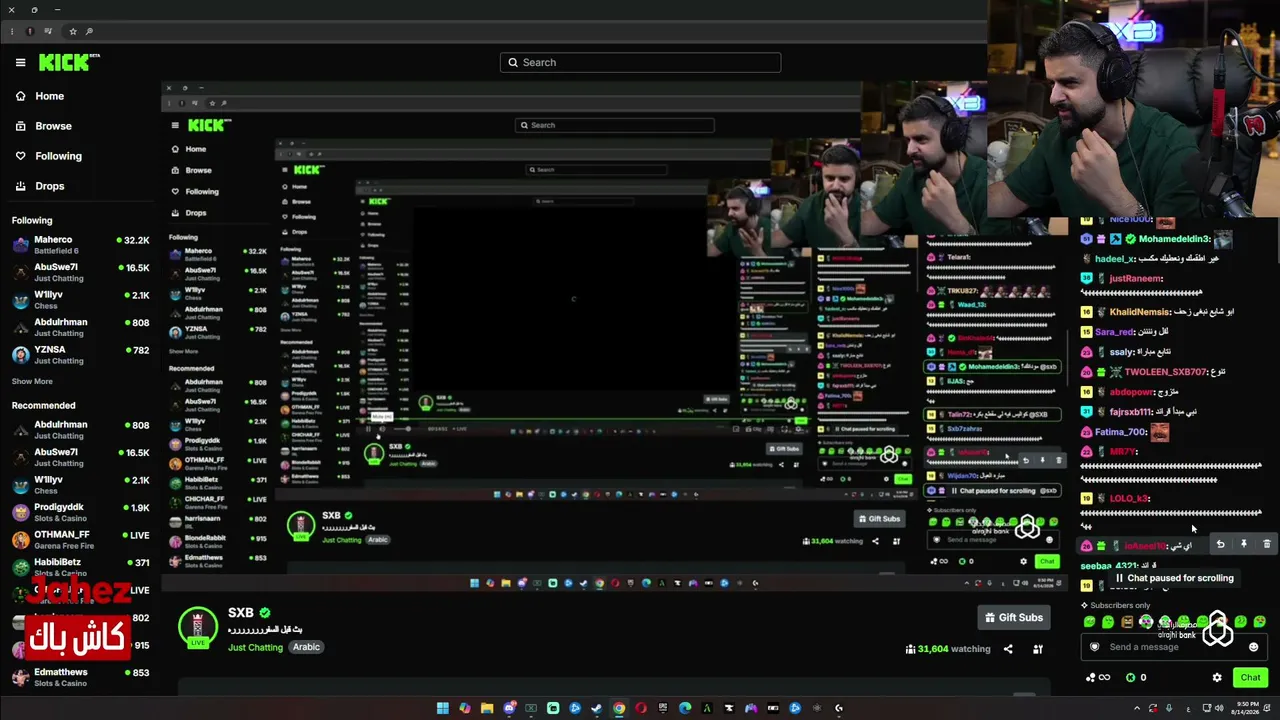
Task: Click the outer green Chat send button
Action: (1250, 678)
